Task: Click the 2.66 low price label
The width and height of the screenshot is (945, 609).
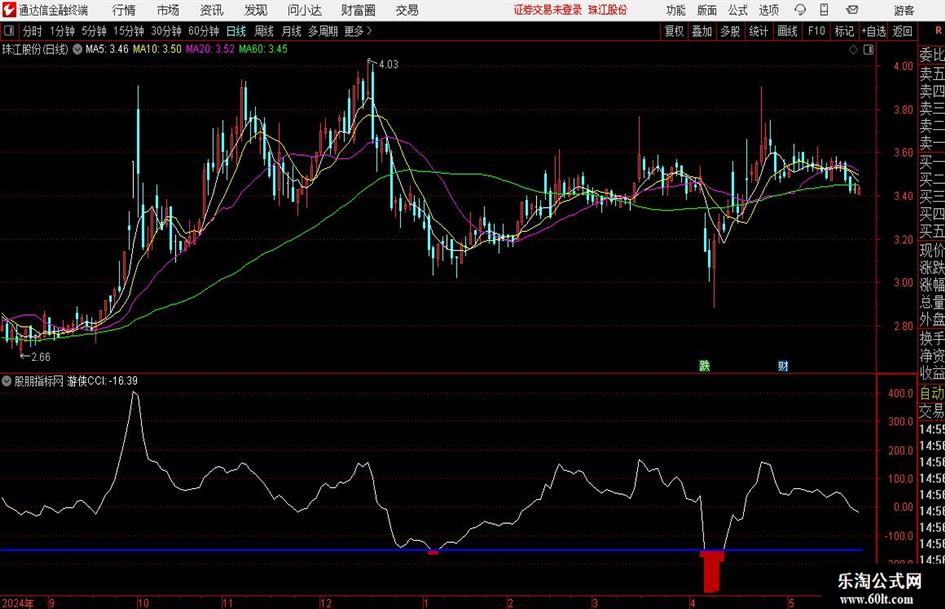Action: [40, 357]
